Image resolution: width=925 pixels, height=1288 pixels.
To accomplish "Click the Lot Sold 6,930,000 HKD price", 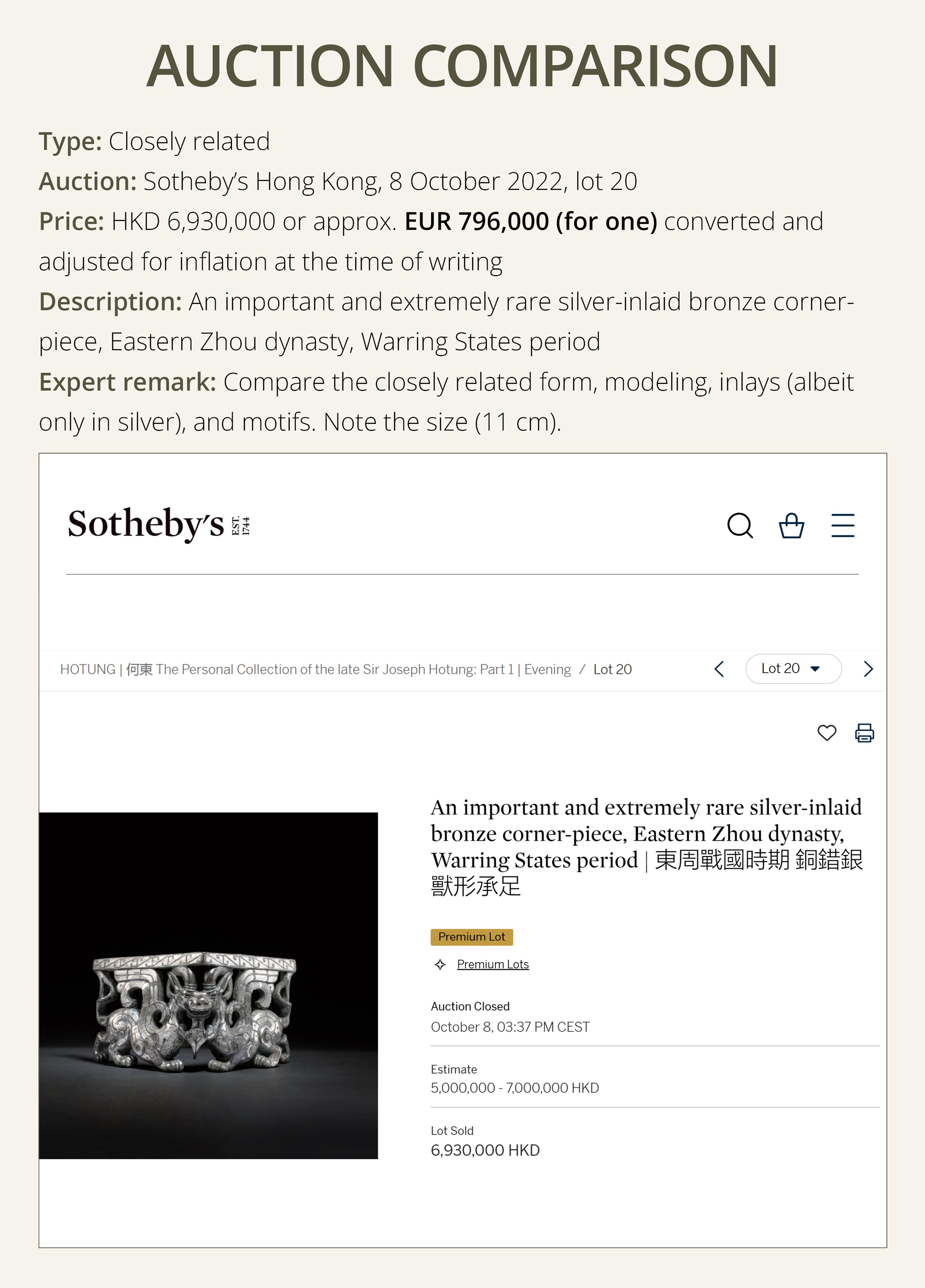I will click(x=485, y=1151).
